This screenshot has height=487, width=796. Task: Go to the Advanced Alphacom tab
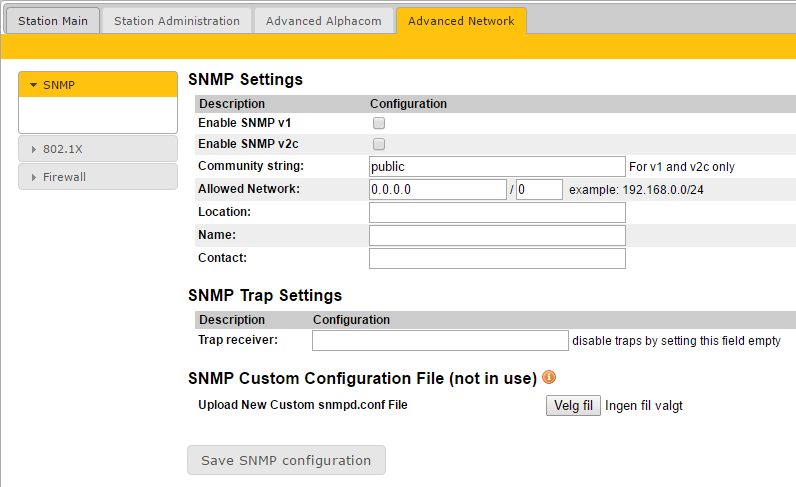[x=323, y=21]
